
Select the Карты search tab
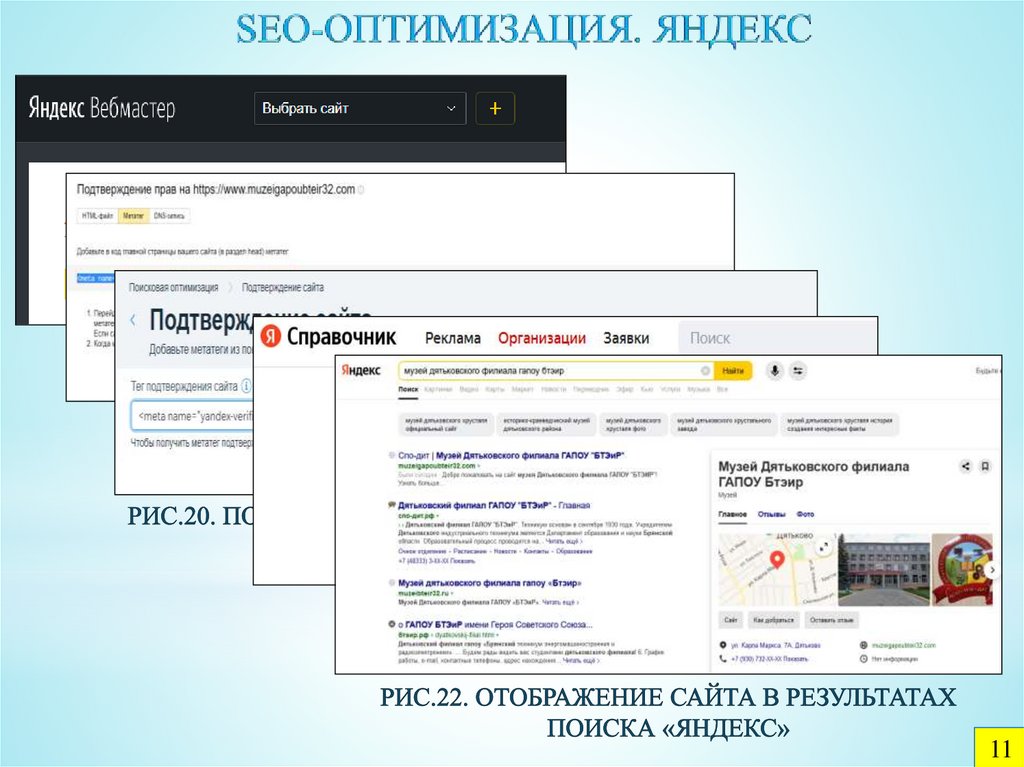tap(495, 389)
